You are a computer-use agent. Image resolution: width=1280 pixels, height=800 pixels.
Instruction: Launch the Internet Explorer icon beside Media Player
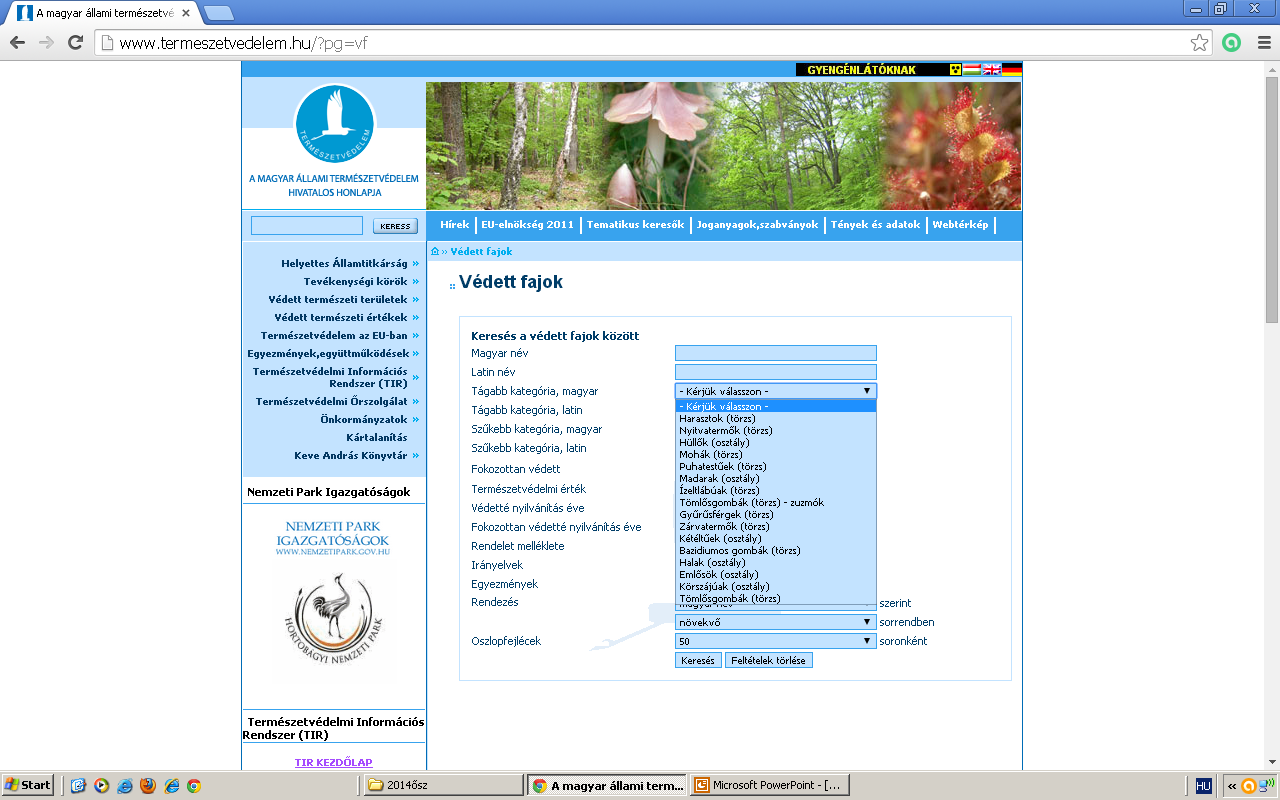coord(124,786)
